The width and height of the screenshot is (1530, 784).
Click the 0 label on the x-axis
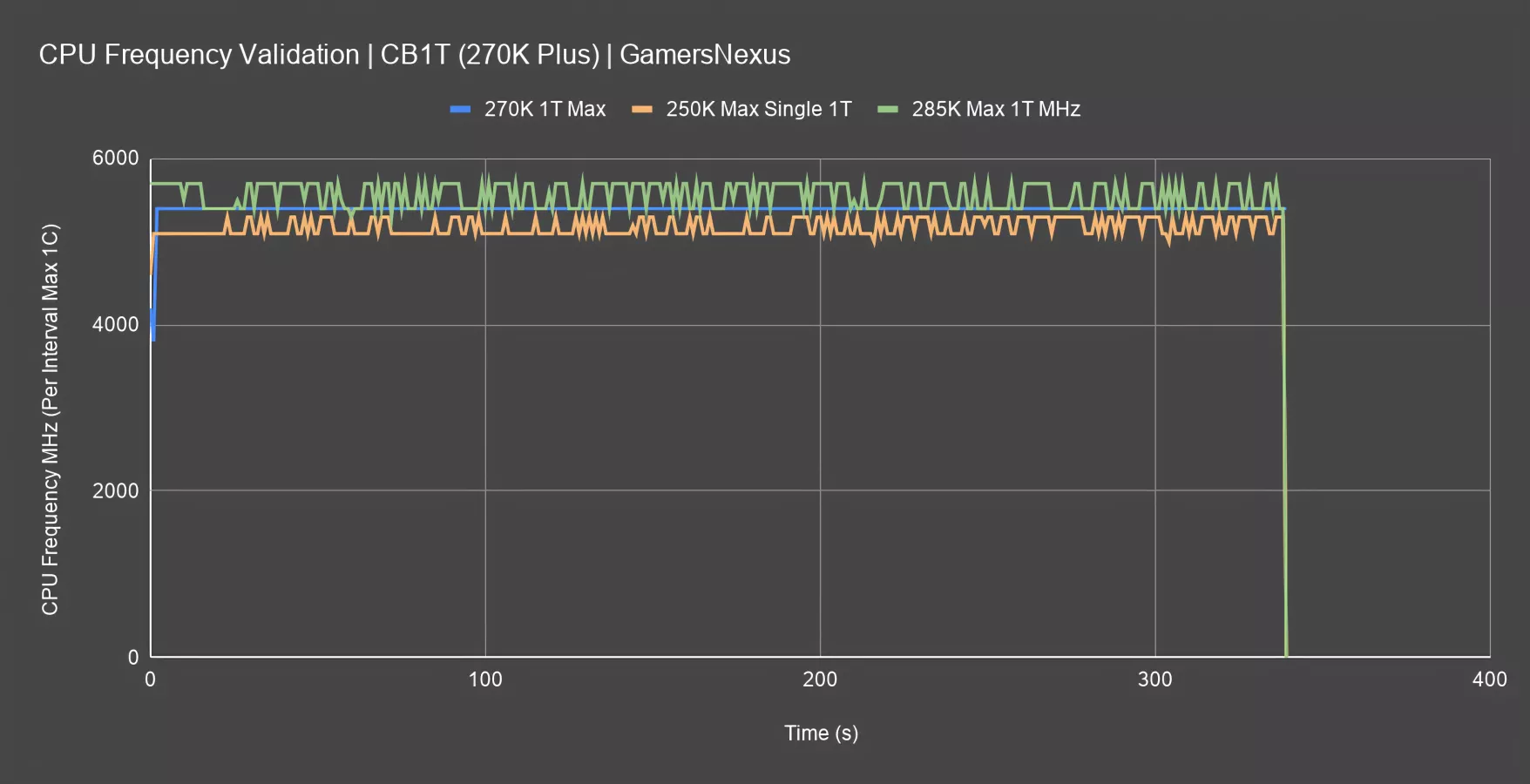[151, 679]
